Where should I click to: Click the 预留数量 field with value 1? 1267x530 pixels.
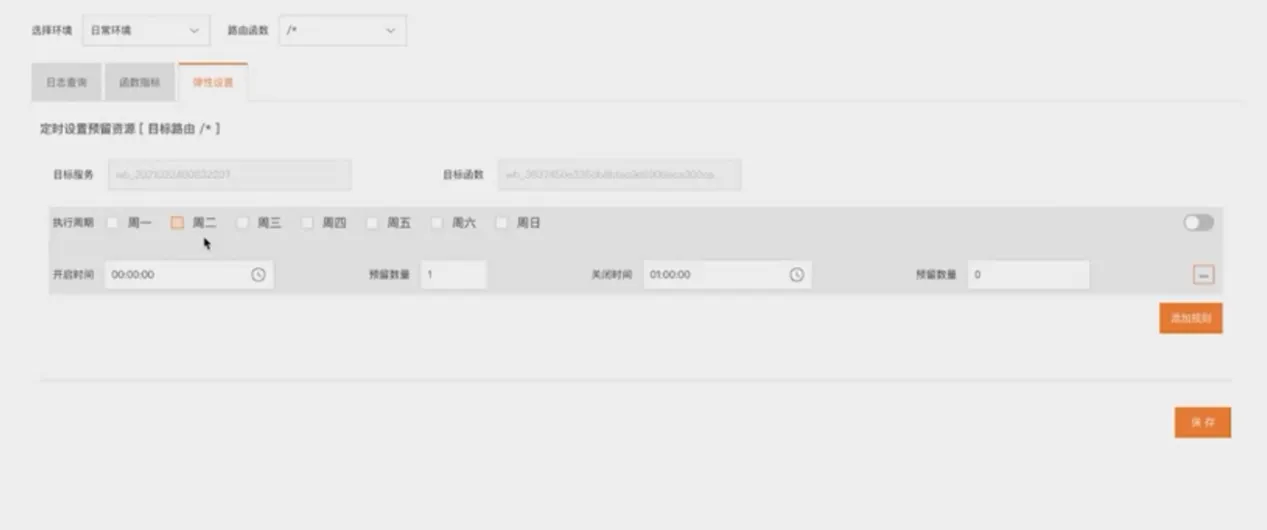coord(453,275)
